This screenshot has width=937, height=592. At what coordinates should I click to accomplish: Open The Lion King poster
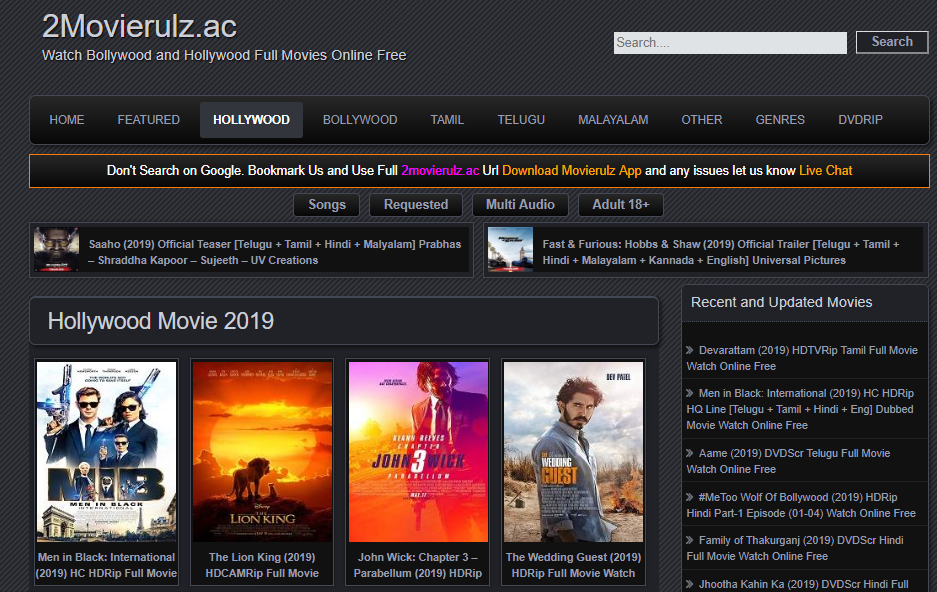[262, 452]
